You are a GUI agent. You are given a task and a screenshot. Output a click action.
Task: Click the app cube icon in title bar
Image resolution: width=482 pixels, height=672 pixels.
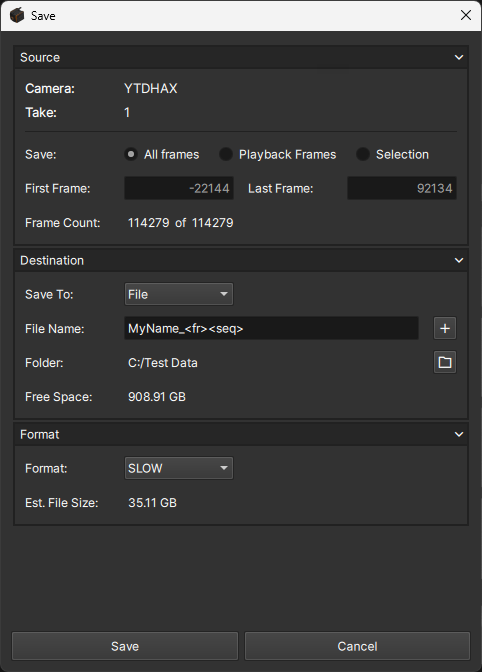pos(17,15)
